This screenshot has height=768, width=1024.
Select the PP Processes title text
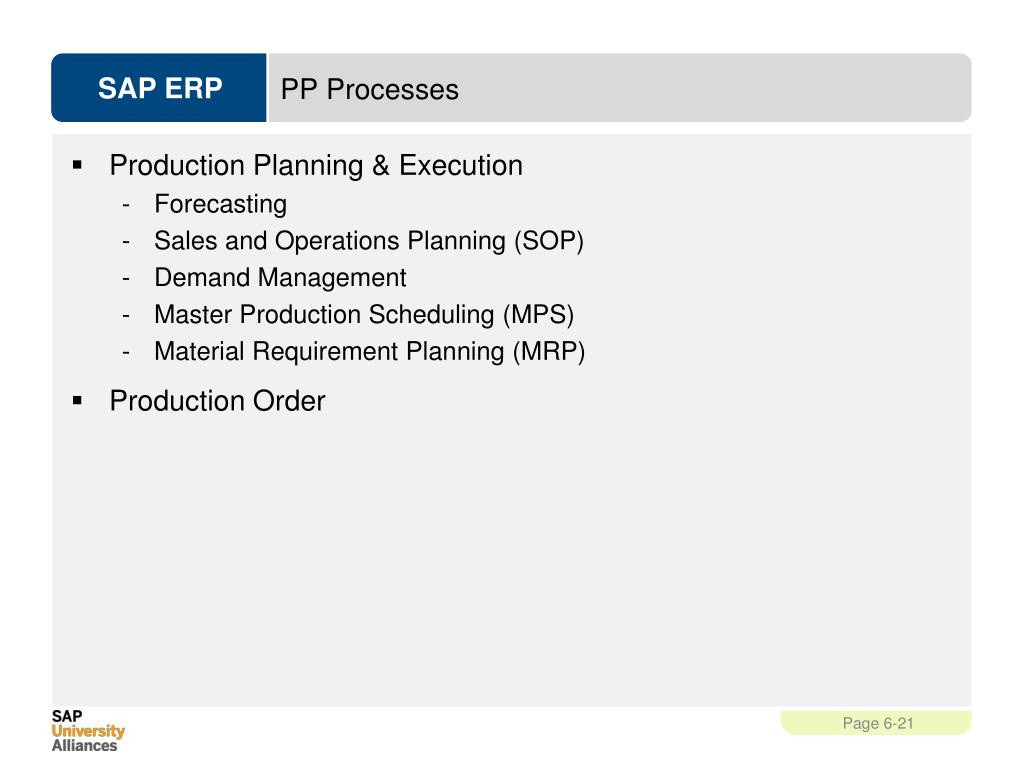pos(370,89)
